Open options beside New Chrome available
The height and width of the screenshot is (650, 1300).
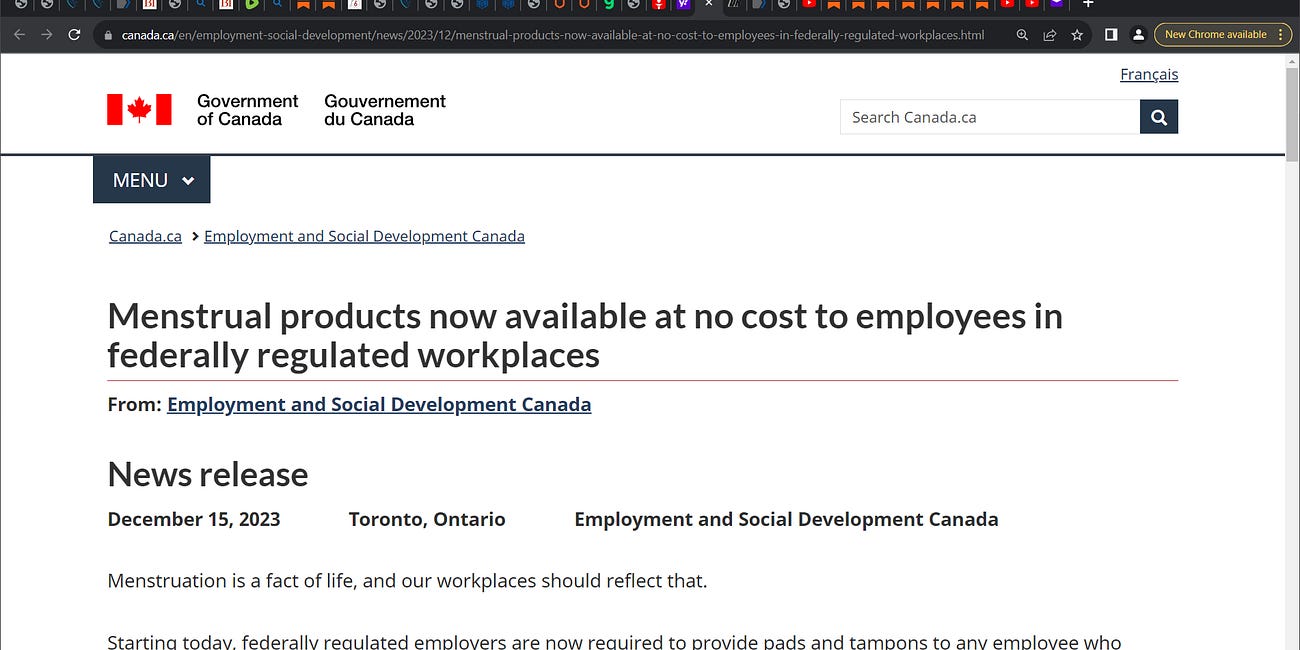(x=1279, y=33)
